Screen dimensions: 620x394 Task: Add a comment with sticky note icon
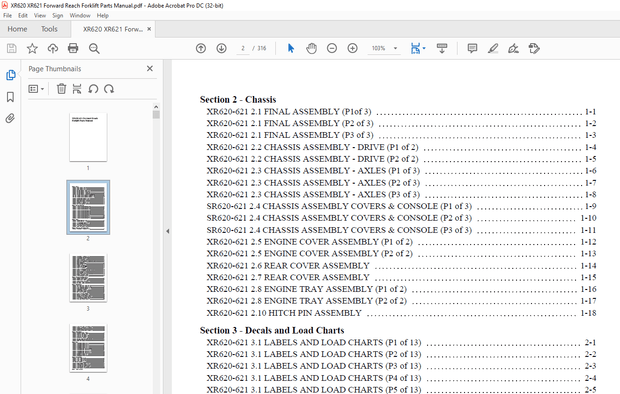coord(472,48)
